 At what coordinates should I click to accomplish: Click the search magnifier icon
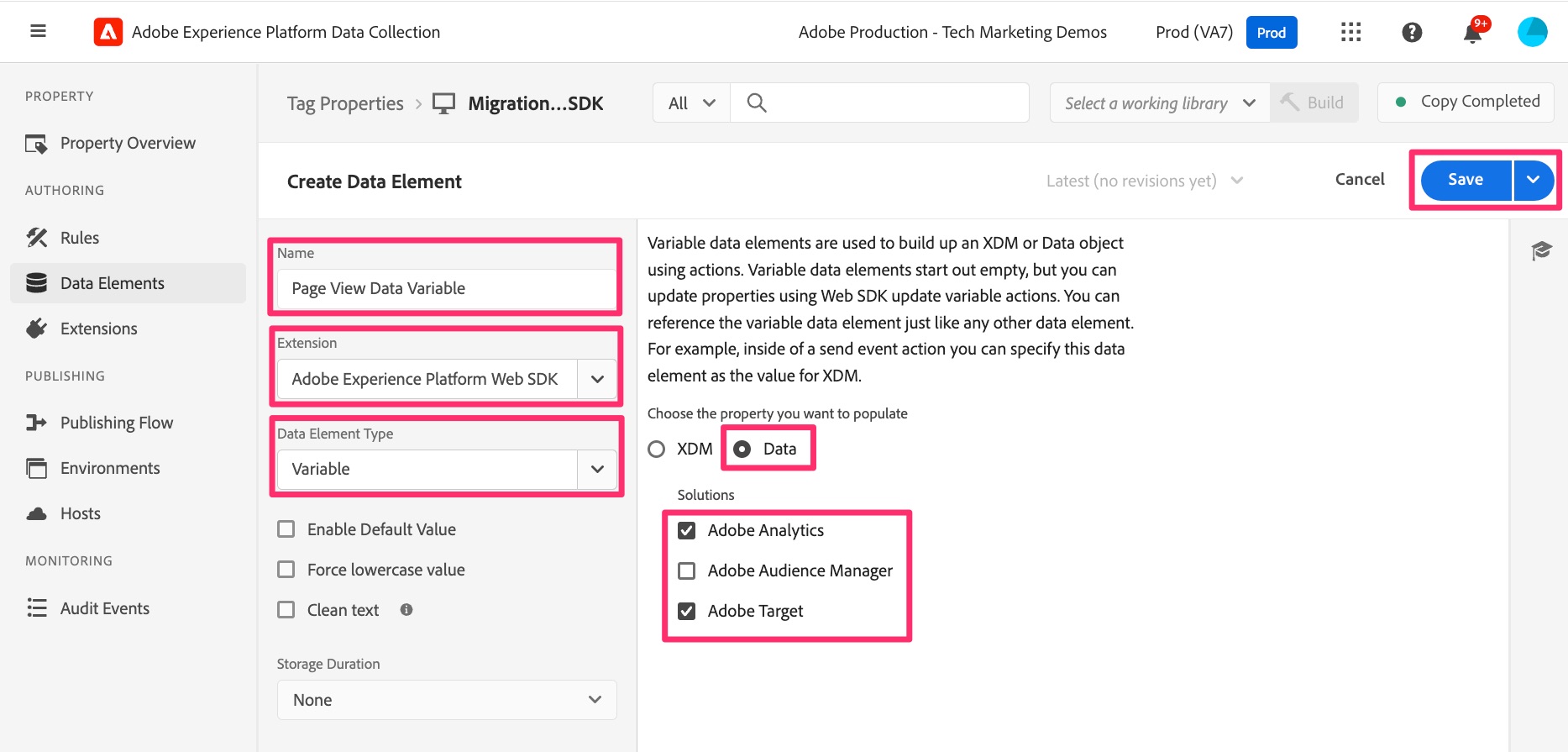click(x=757, y=103)
